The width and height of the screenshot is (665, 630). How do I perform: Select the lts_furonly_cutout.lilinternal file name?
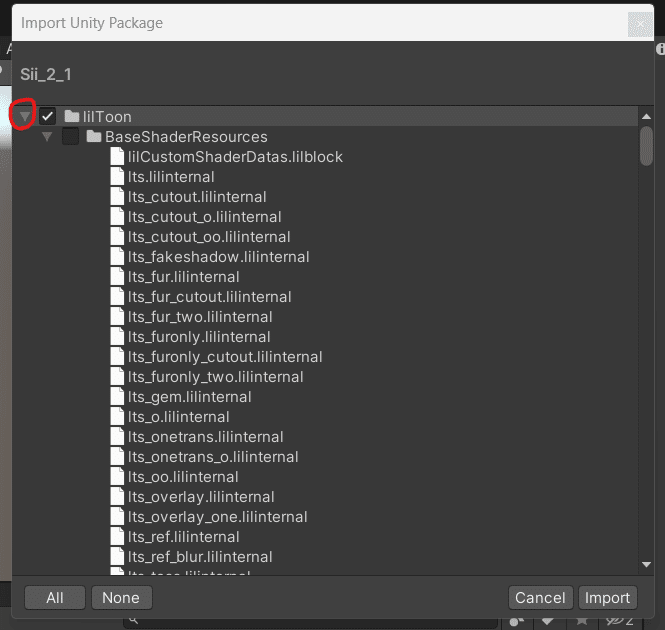225,357
